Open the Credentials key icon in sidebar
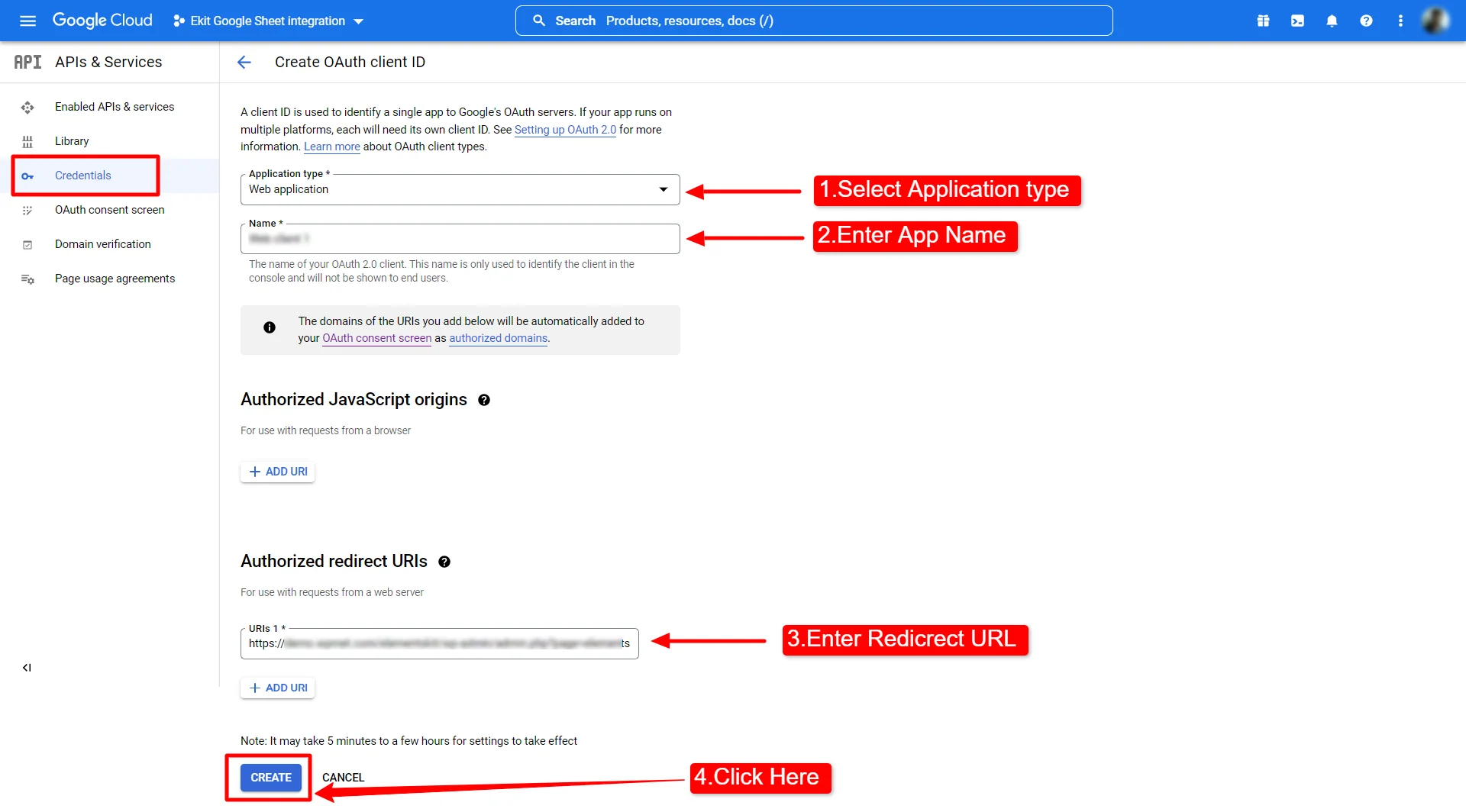 point(27,176)
